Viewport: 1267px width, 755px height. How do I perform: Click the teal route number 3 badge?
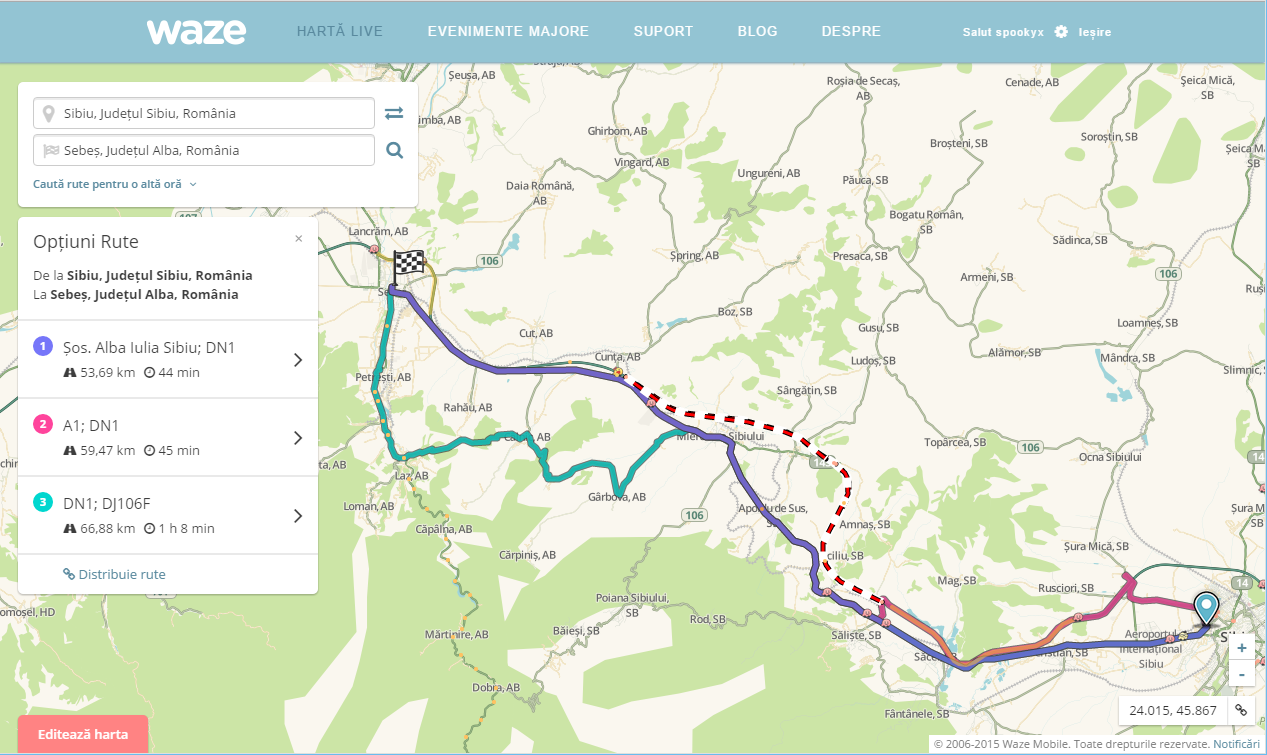(42, 502)
